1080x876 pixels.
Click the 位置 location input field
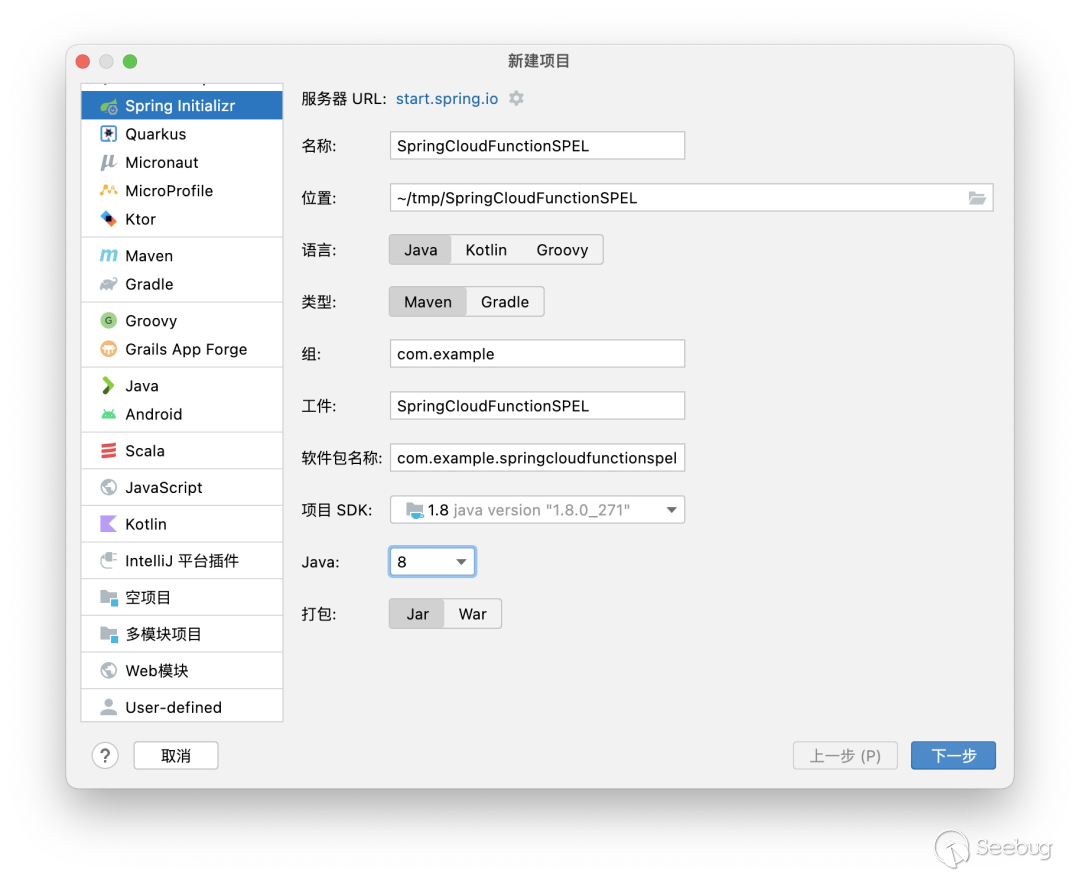(x=692, y=198)
